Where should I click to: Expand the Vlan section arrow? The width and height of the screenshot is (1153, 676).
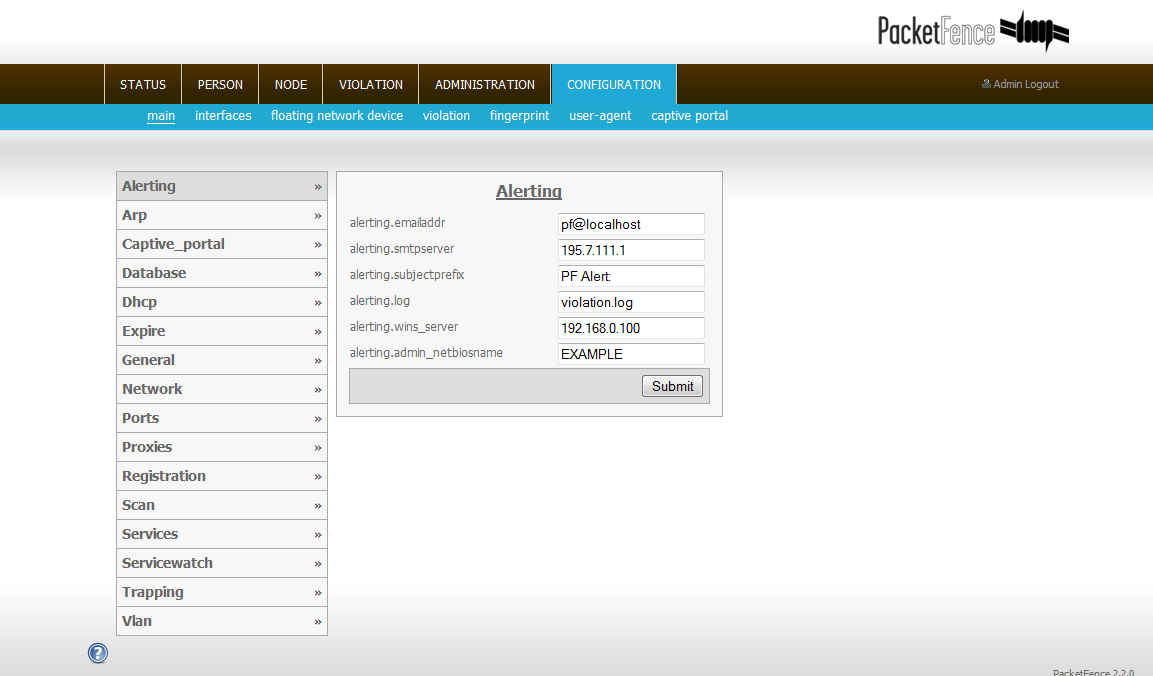click(x=318, y=622)
